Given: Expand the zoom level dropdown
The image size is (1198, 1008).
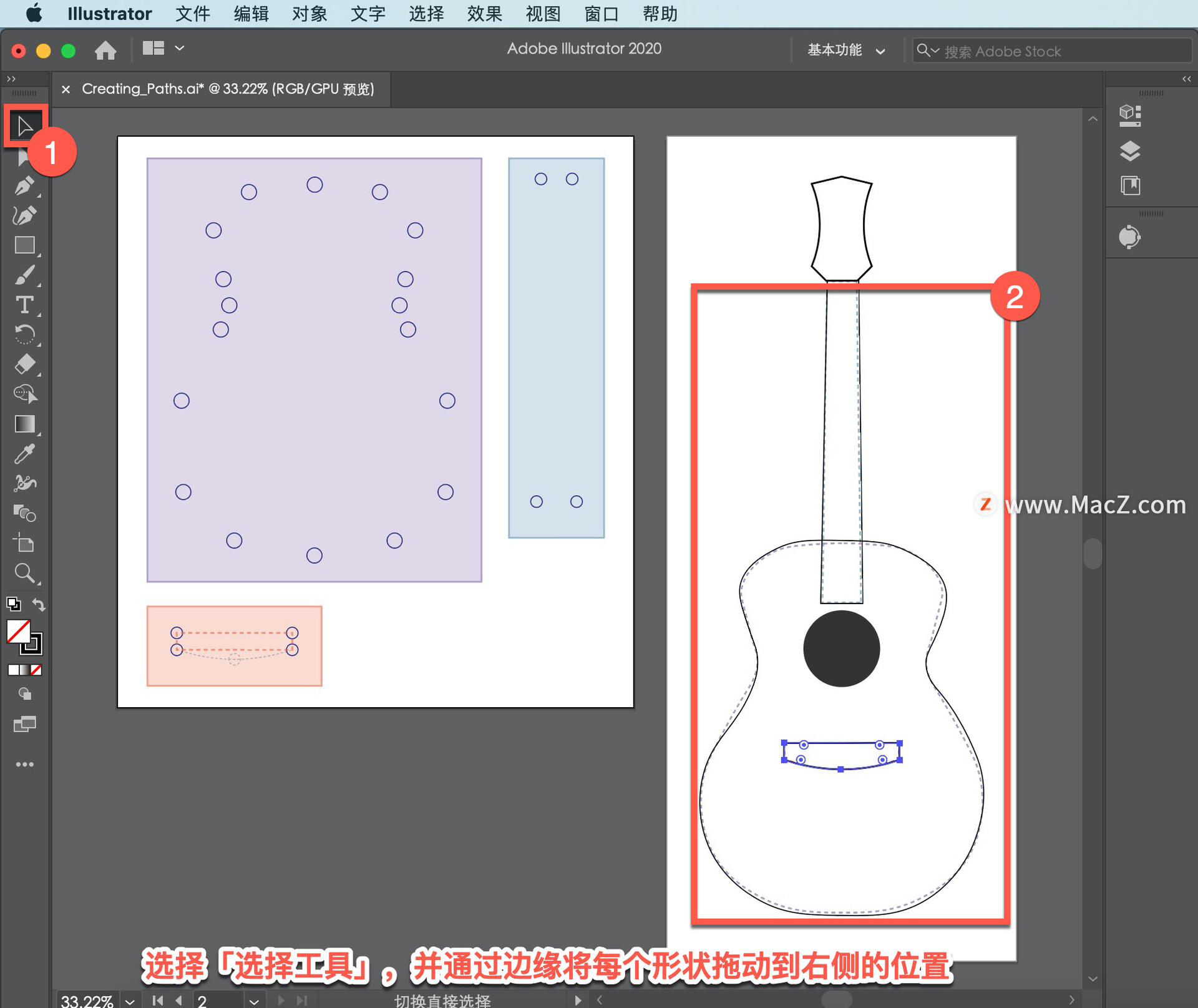Looking at the screenshot, I should coord(130,1001).
